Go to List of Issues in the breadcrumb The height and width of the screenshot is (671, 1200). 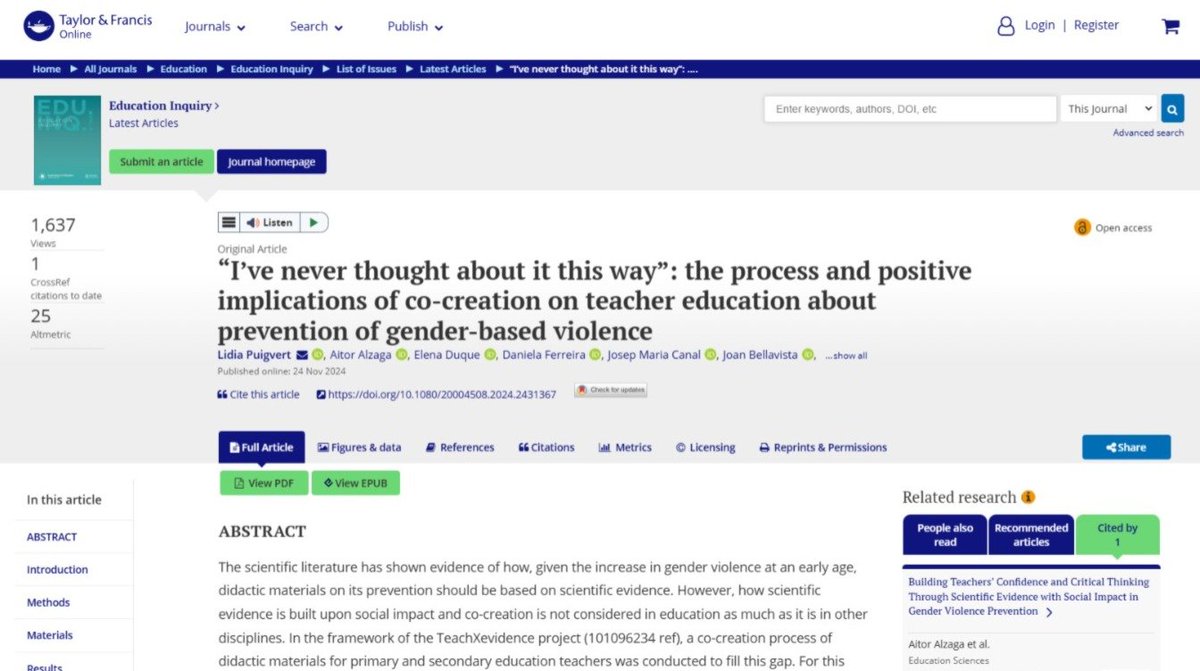coord(366,69)
